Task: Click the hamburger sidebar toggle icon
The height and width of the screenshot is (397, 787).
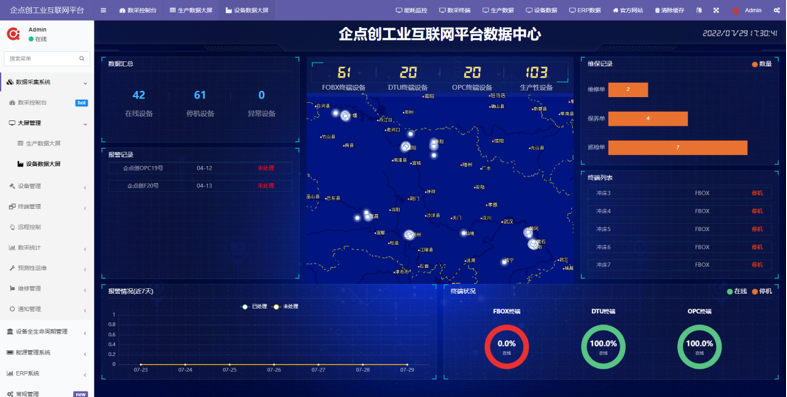Action: 103,10
